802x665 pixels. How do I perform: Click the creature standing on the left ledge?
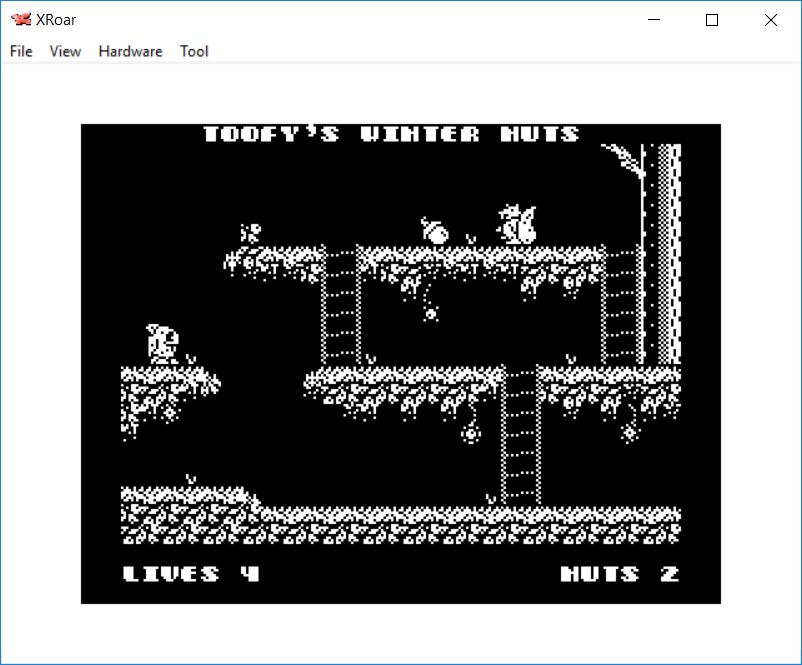[162, 343]
